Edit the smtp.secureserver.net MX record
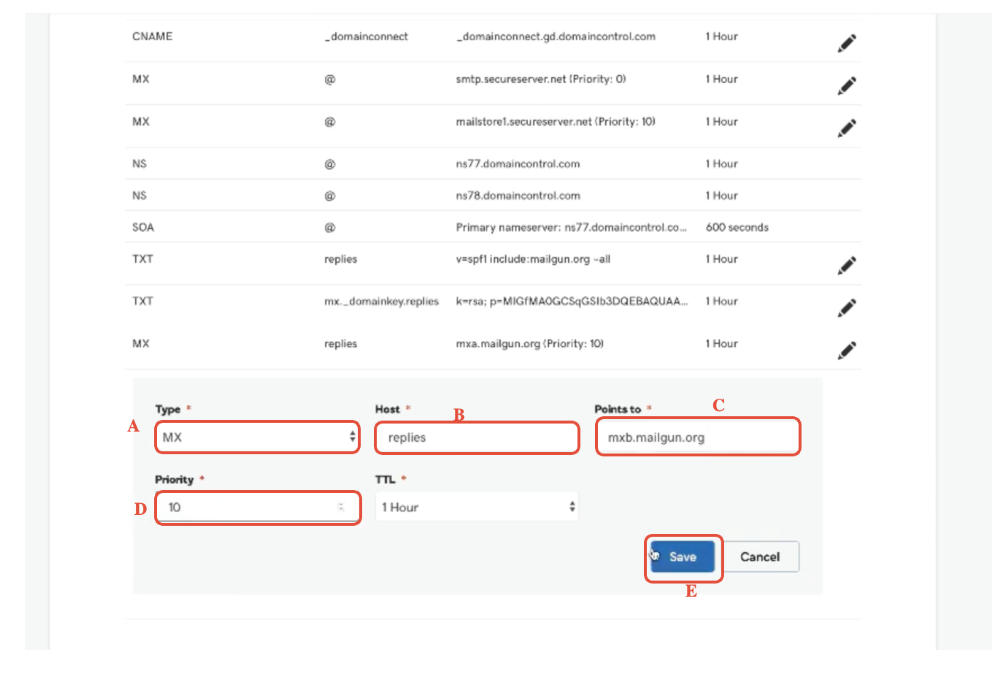The image size is (994, 675). (x=847, y=86)
